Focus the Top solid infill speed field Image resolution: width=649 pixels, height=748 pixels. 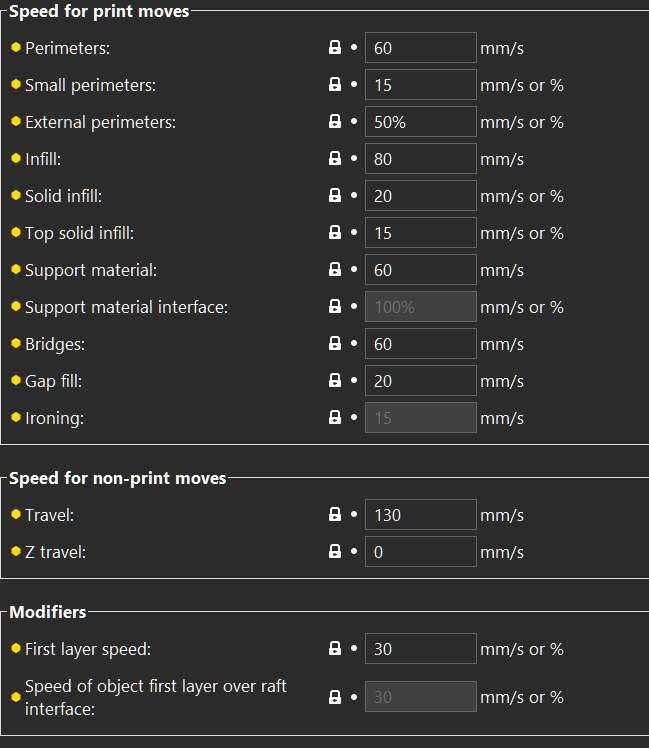click(420, 232)
